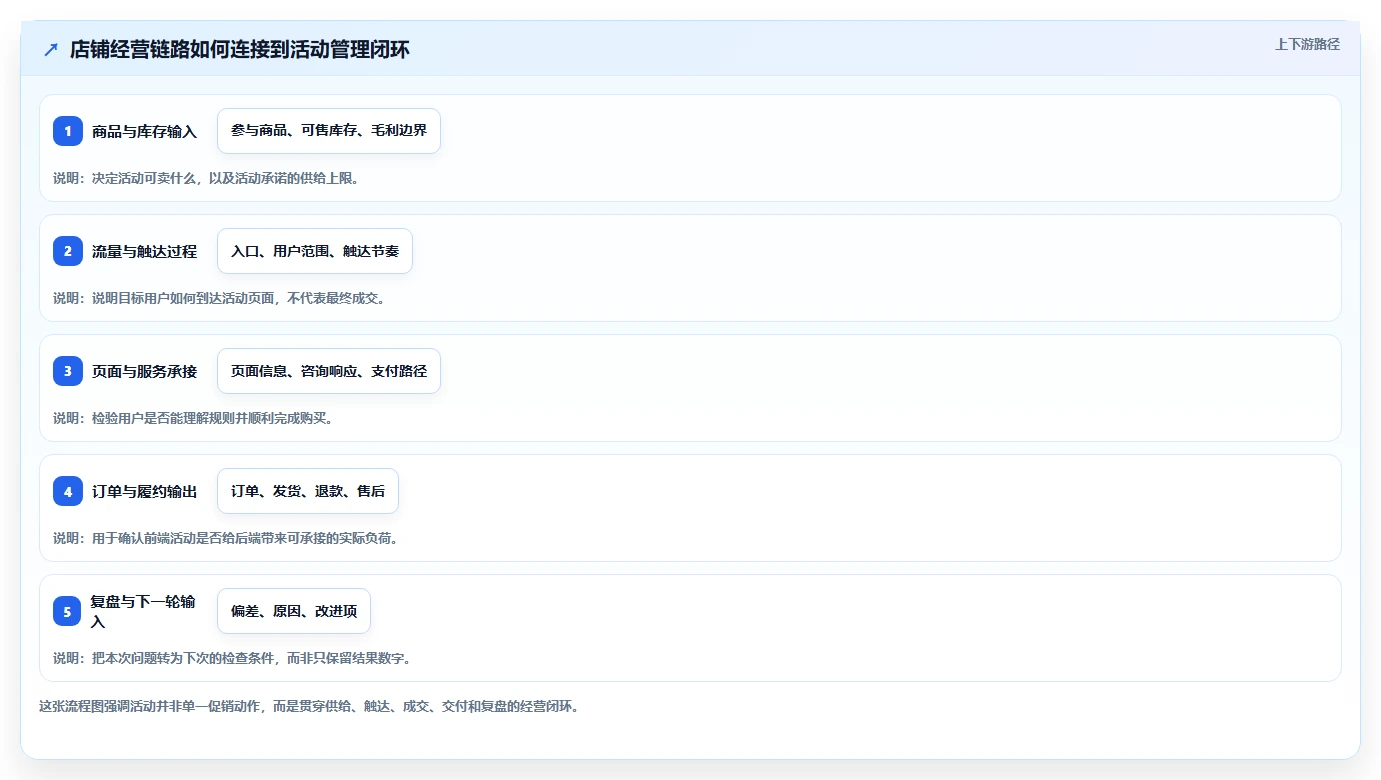Viewport: 1381px width, 780px height.
Task: Click the step label '复盘与下一轮输入'
Action: click(144, 611)
